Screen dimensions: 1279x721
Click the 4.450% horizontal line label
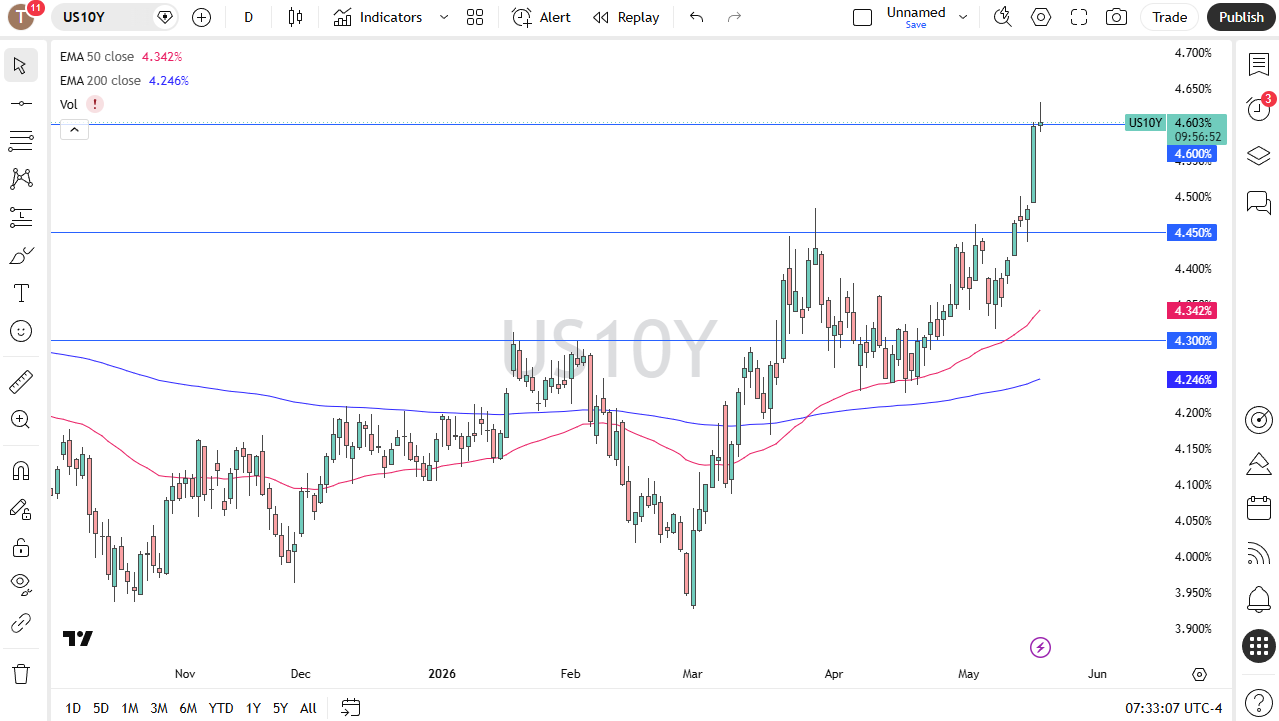tap(1191, 233)
